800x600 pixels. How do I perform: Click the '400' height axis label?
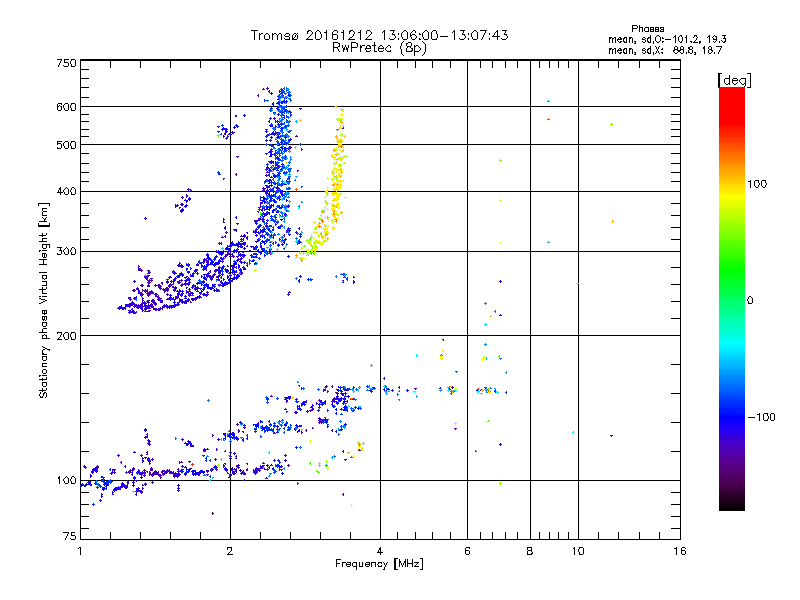66,191
